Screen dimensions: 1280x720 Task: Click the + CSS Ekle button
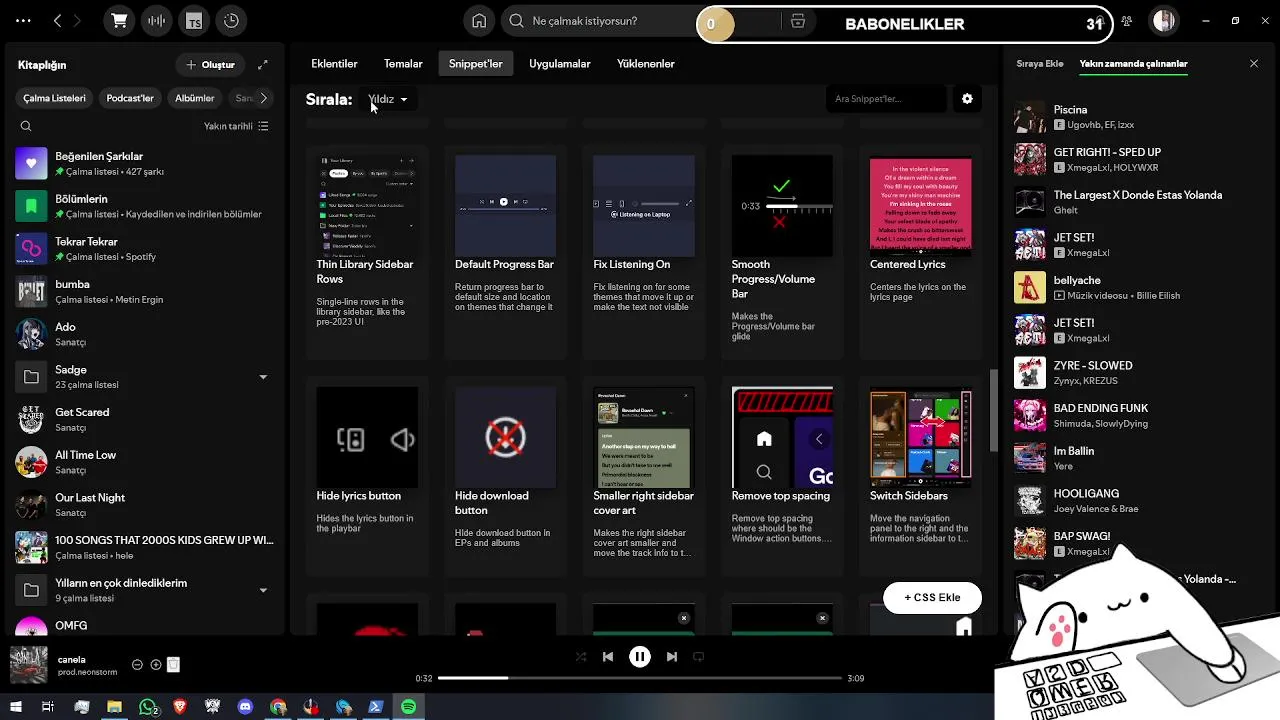(932, 598)
